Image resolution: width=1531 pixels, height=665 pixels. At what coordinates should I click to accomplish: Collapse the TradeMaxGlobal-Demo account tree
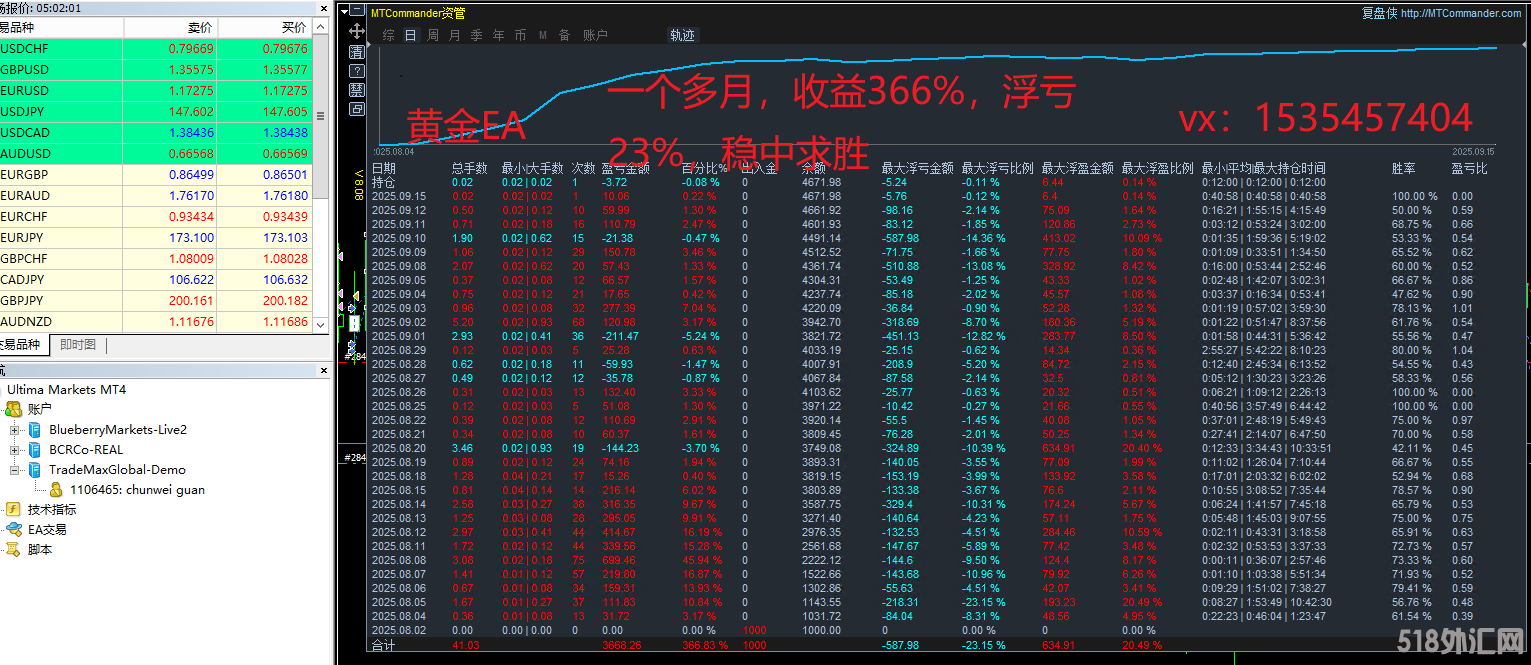coord(13,470)
